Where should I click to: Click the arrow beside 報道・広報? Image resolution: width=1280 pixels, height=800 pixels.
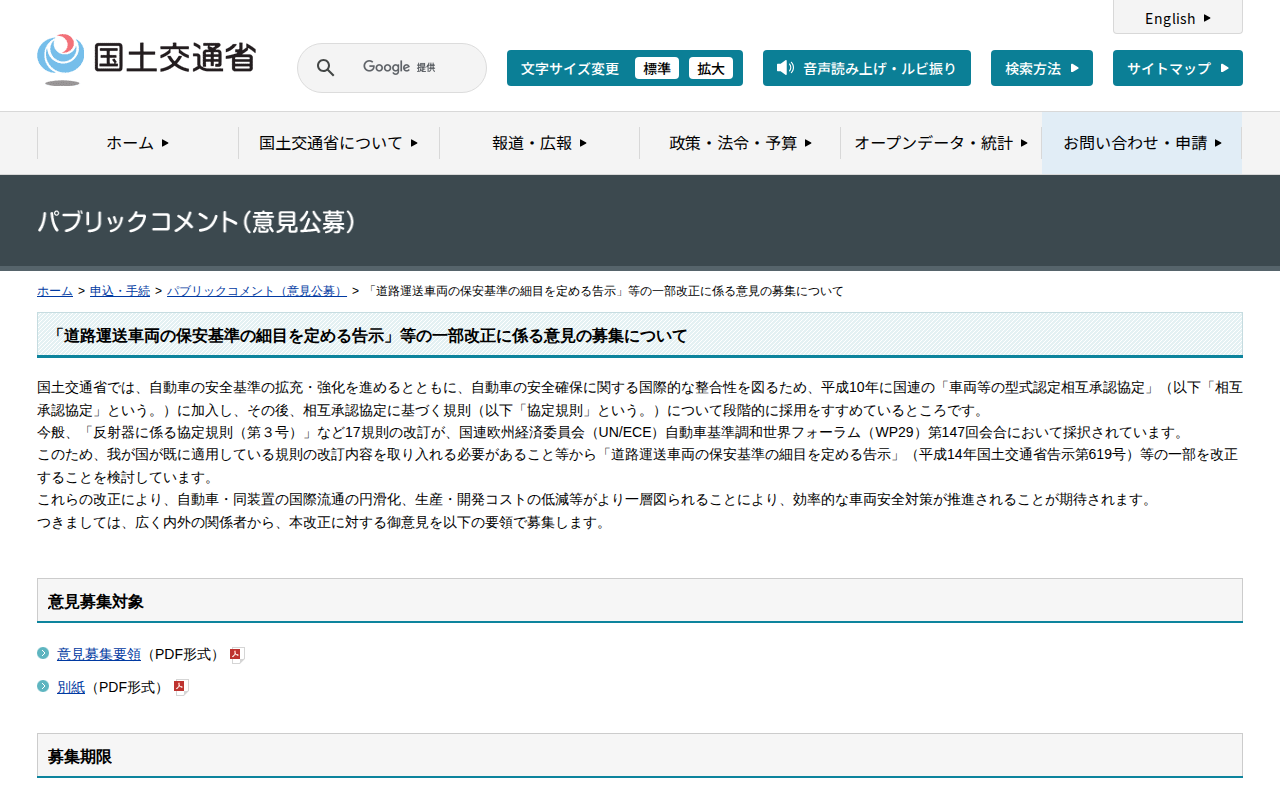(x=583, y=143)
